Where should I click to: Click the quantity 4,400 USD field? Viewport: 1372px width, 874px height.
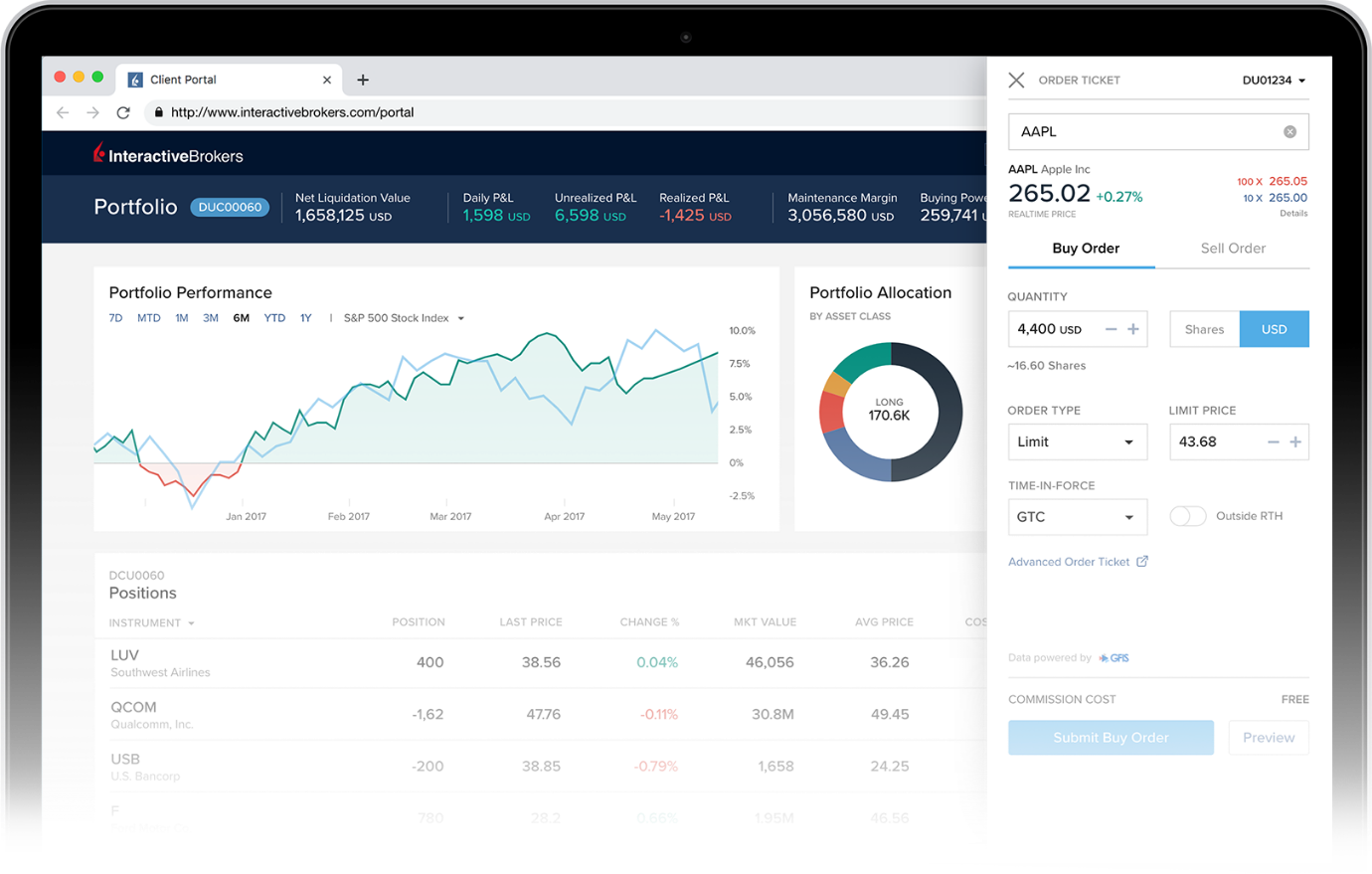coord(1078,329)
